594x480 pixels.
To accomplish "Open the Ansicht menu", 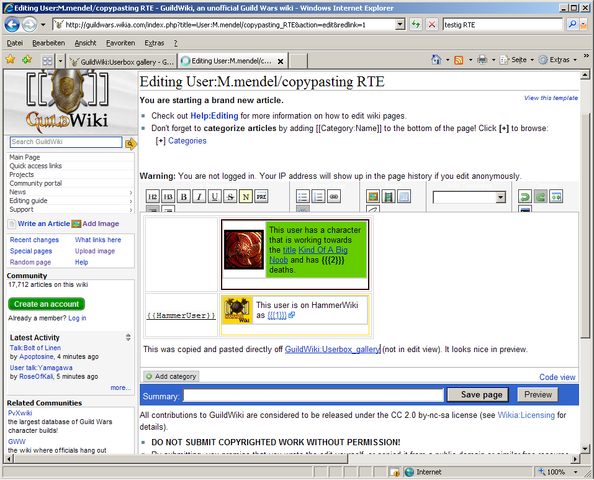I will tap(85, 43).
